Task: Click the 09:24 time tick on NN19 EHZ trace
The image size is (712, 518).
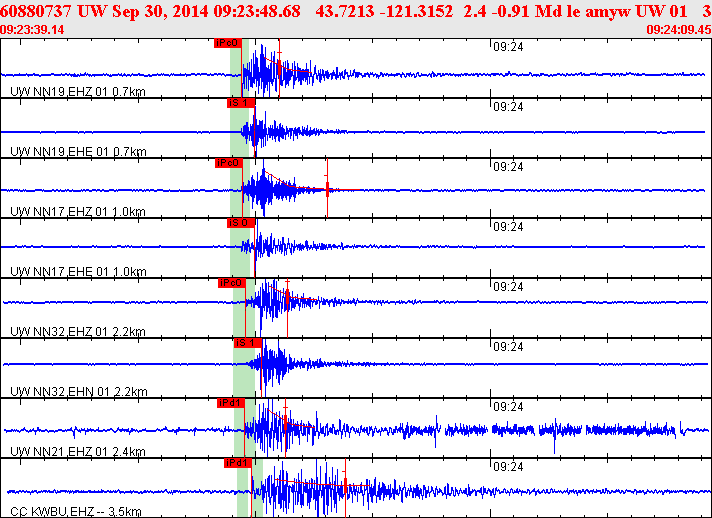Action: (x=508, y=47)
